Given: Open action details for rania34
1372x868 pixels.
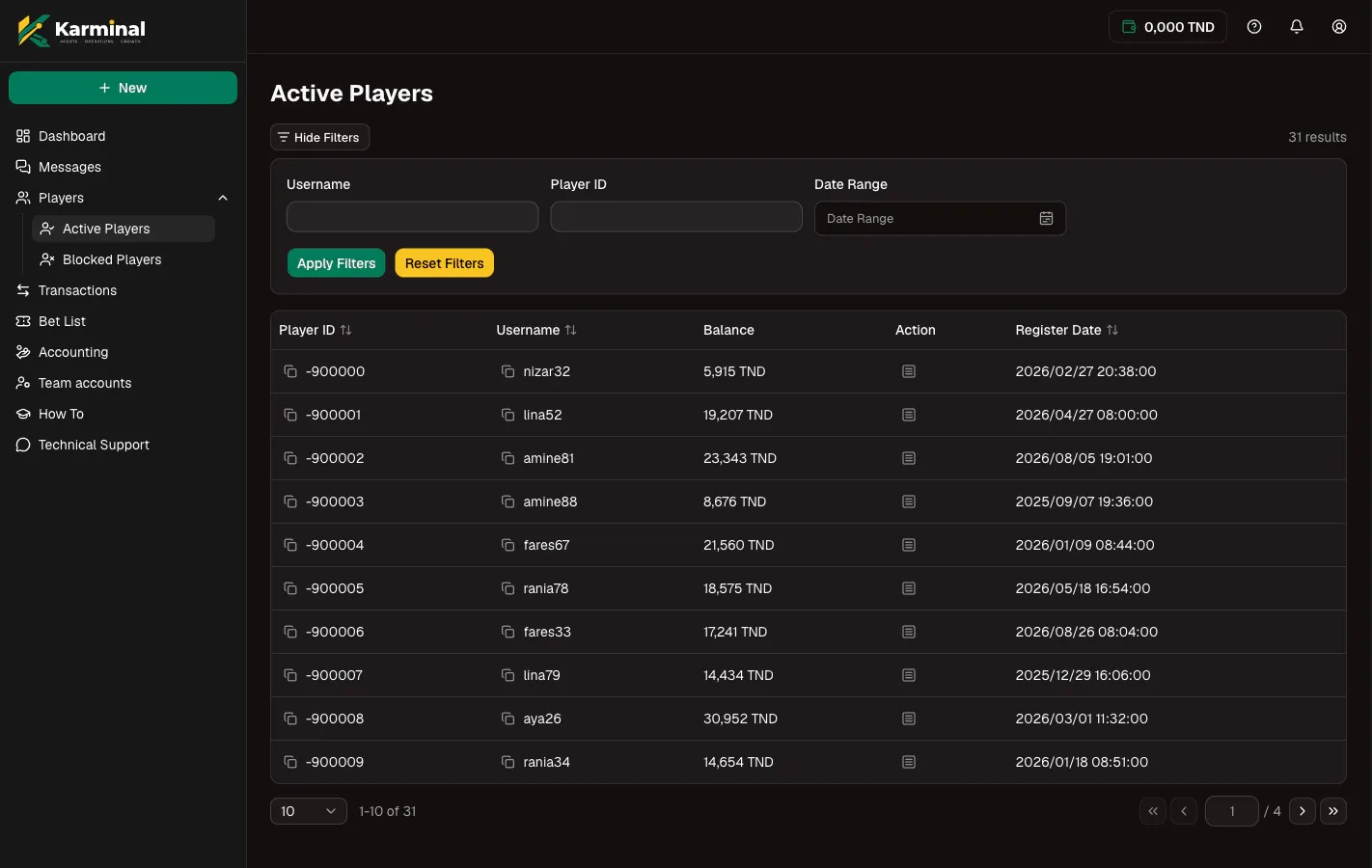Looking at the screenshot, I should pyautogui.click(x=909, y=762).
